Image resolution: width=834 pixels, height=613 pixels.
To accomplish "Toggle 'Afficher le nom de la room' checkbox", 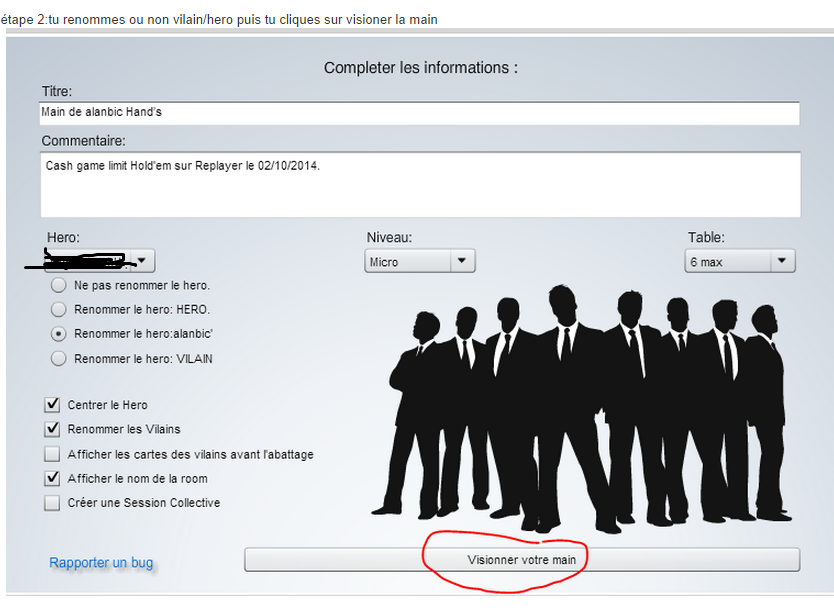I will [x=52, y=478].
